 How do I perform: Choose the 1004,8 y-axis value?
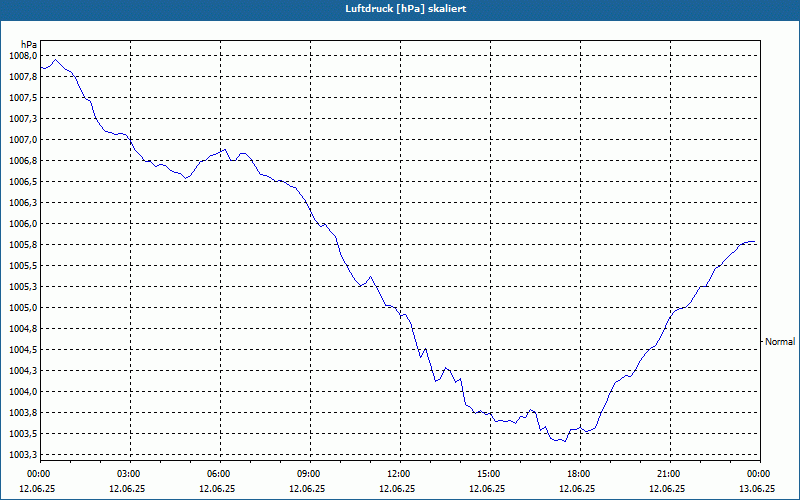click(x=23, y=329)
